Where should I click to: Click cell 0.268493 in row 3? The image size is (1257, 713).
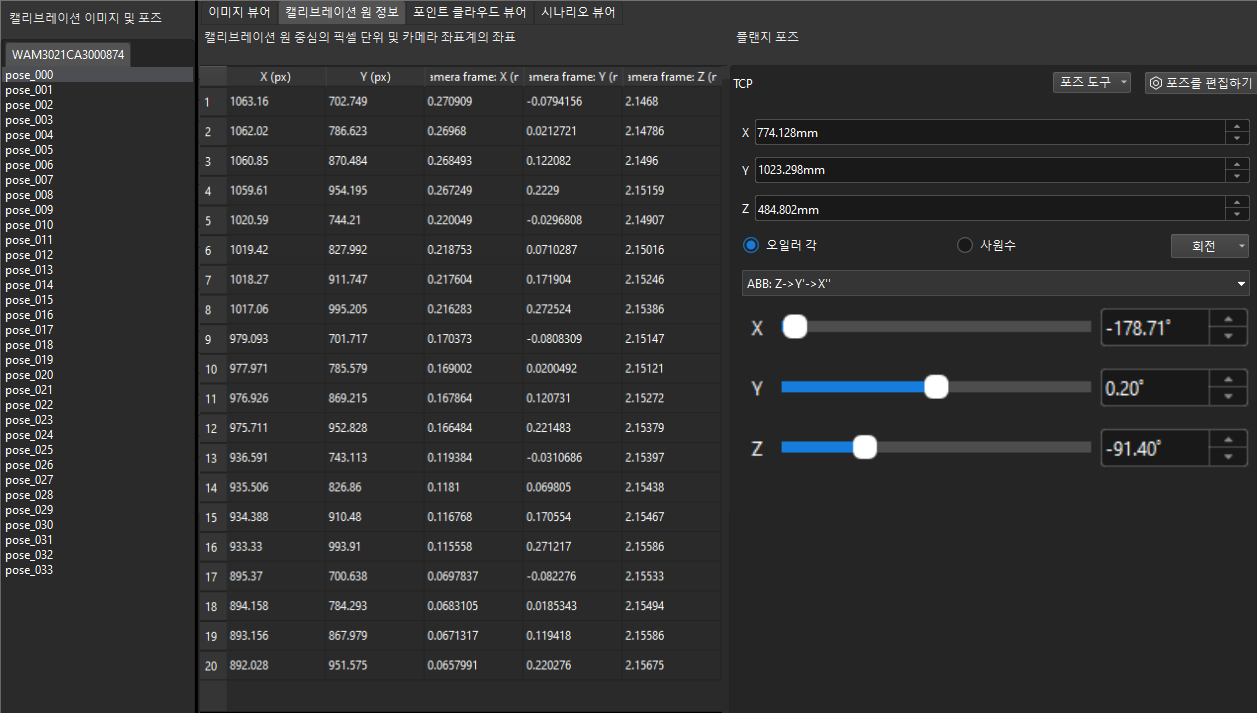tap(473, 161)
